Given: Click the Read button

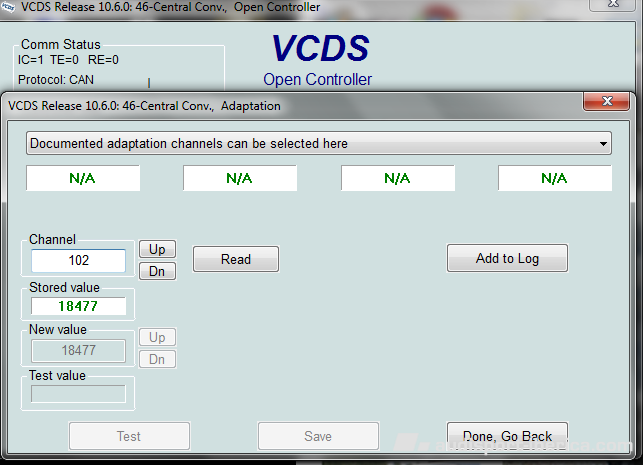Looking at the screenshot, I should (x=236, y=259).
